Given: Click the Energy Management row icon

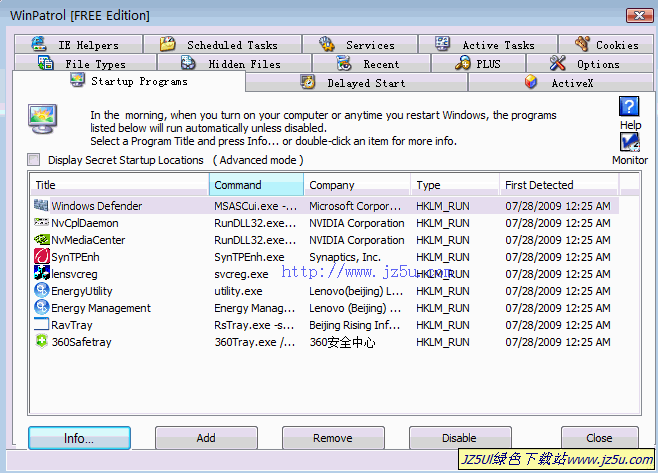Looking at the screenshot, I should tap(42, 307).
